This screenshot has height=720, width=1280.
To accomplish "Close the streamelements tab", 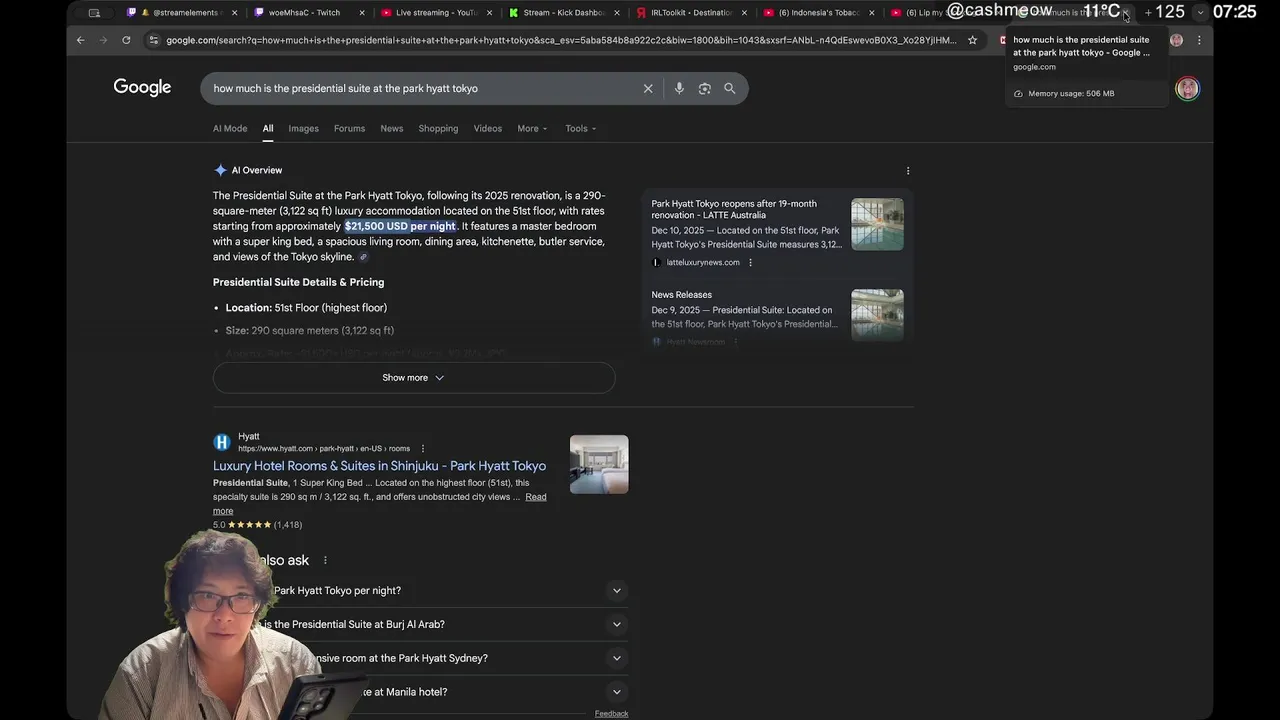I will point(235,13).
